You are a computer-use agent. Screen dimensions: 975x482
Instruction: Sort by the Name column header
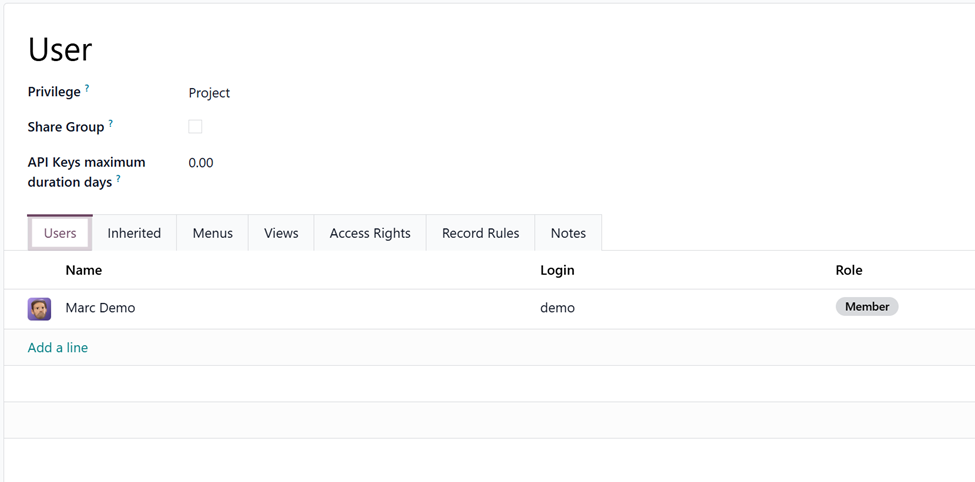click(84, 270)
